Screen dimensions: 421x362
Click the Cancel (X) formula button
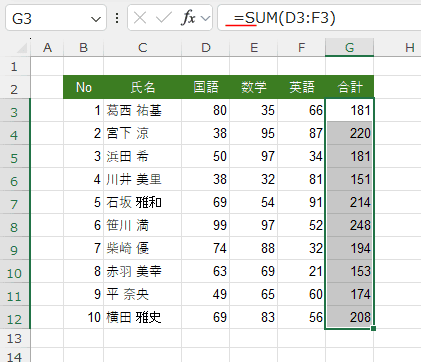(x=140, y=18)
